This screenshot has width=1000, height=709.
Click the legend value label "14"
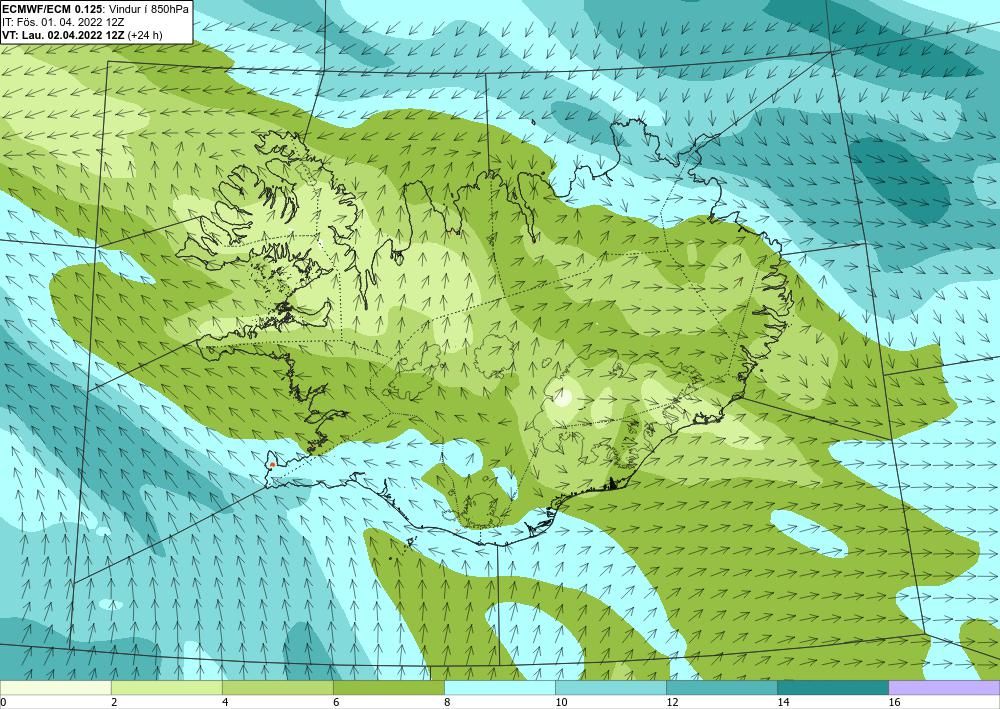pos(783,702)
